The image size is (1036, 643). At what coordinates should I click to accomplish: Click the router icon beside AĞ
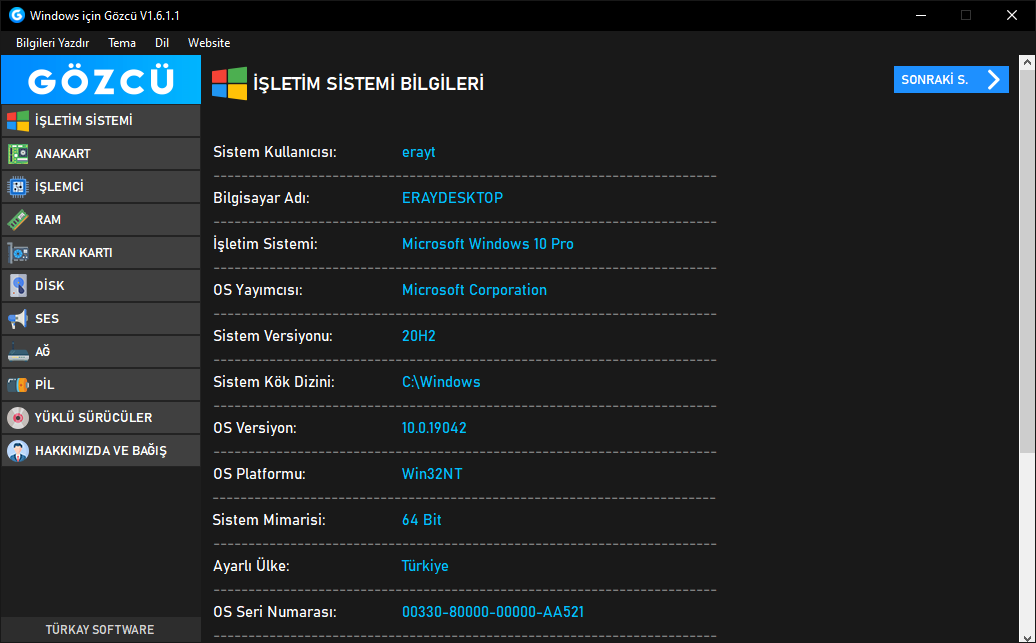18,352
